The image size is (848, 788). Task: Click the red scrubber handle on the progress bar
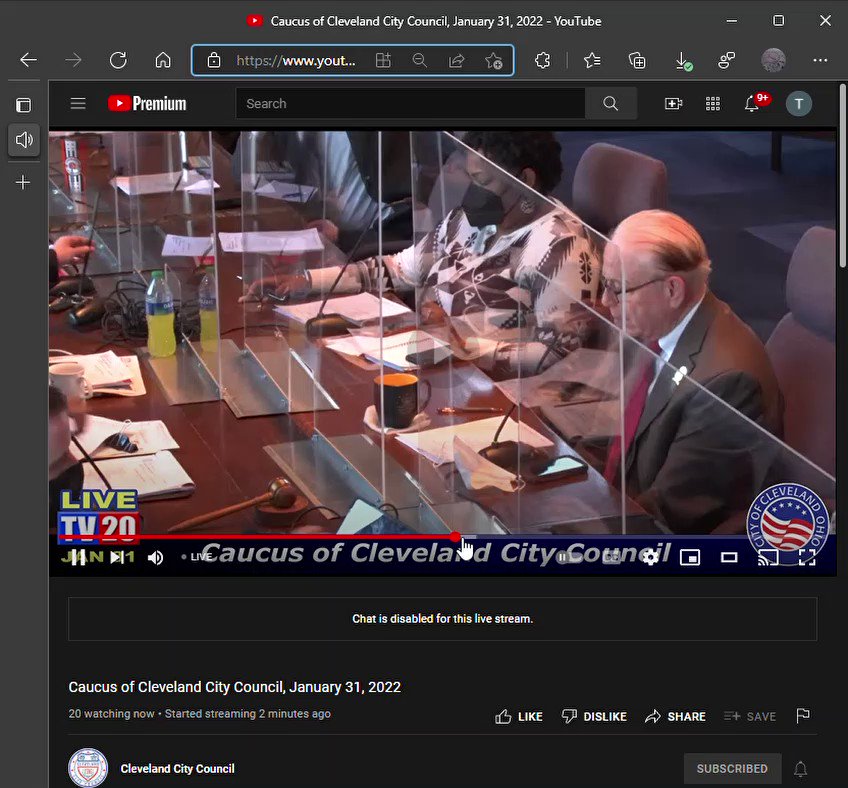[456, 537]
